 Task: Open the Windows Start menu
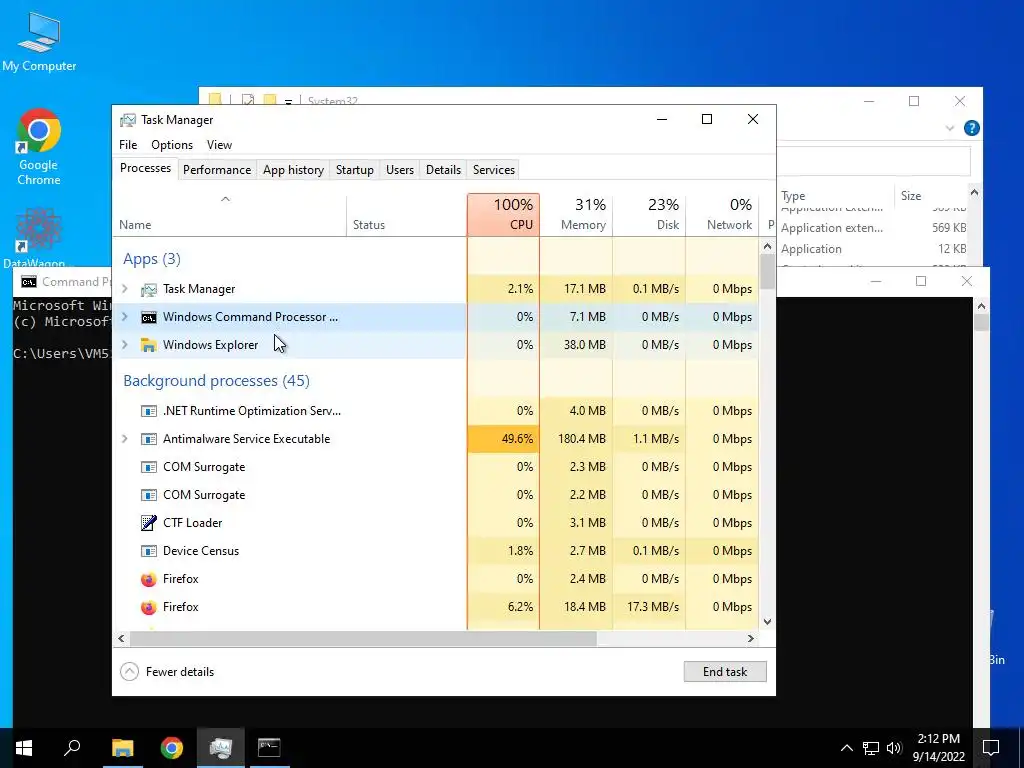tap(24, 748)
